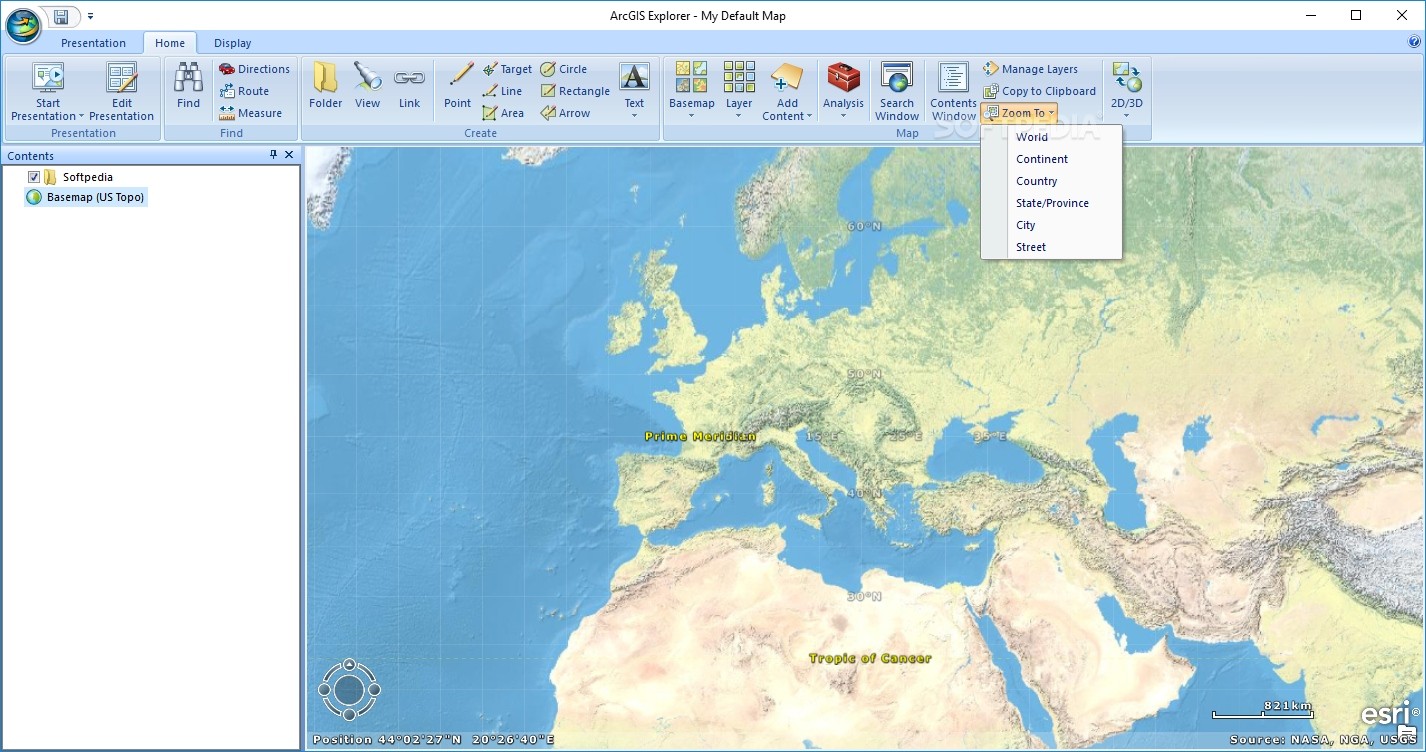Zoom to State/Province level
This screenshot has height=752, width=1426.
(x=1052, y=203)
